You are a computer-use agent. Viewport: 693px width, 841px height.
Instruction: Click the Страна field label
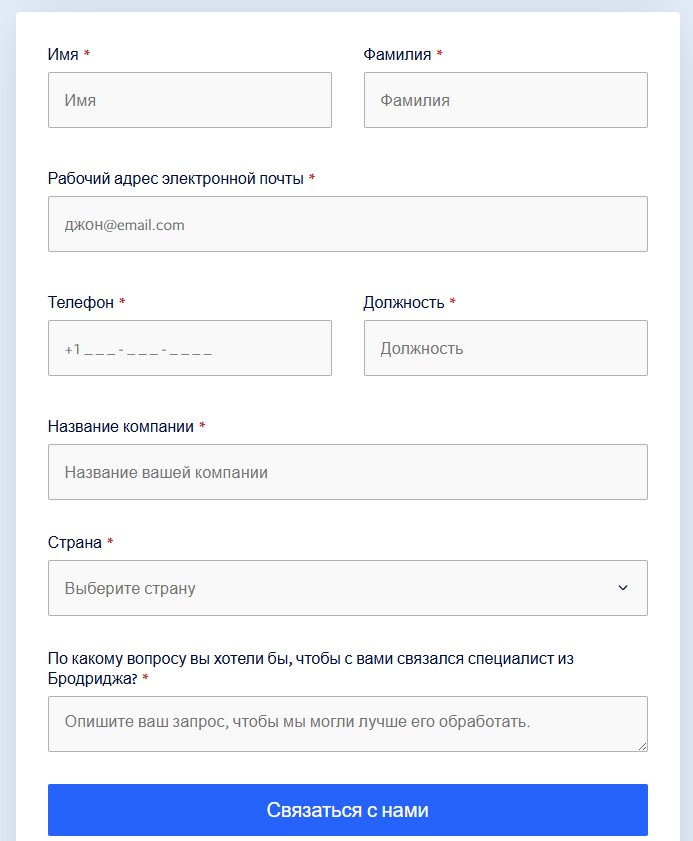click(75, 542)
